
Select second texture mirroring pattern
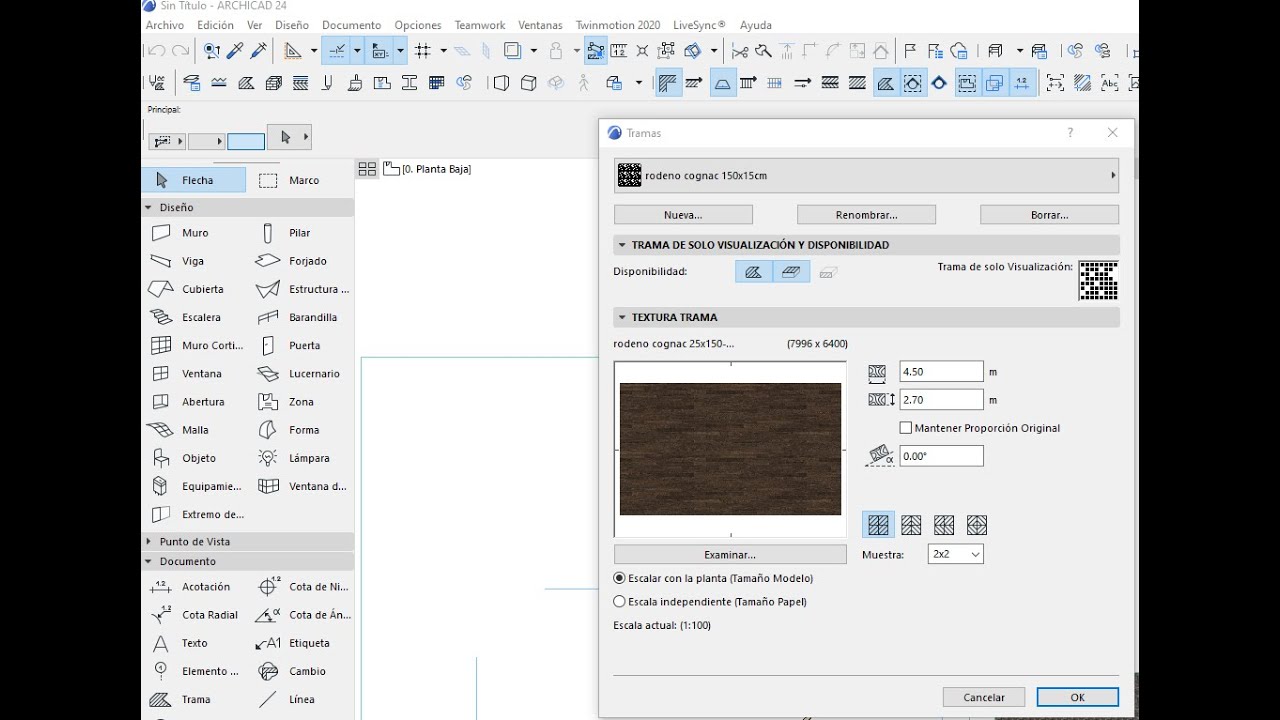coord(911,525)
